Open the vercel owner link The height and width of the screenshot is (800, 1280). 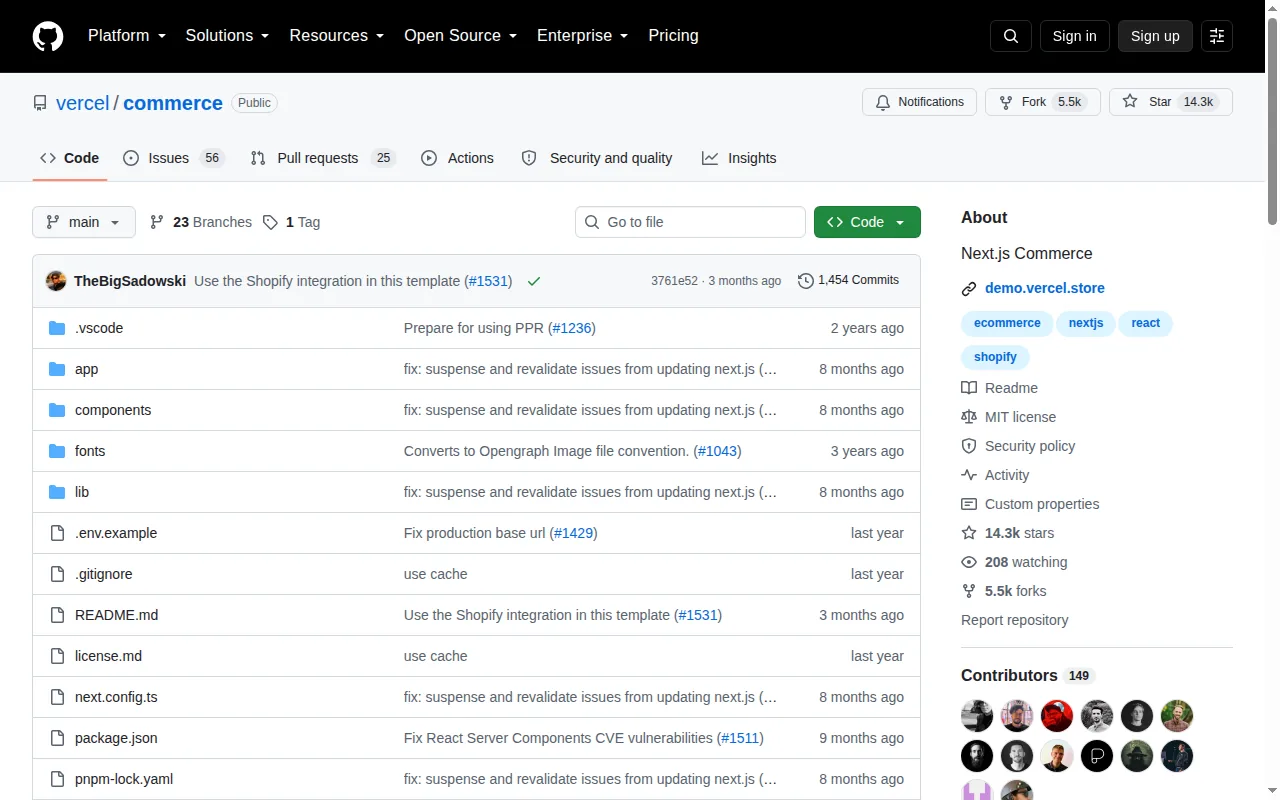[83, 103]
